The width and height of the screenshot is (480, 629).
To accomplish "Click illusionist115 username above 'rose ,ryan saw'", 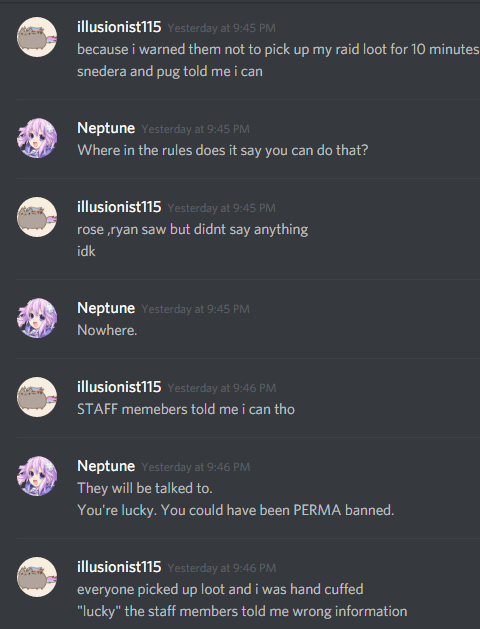I will (x=119, y=207).
